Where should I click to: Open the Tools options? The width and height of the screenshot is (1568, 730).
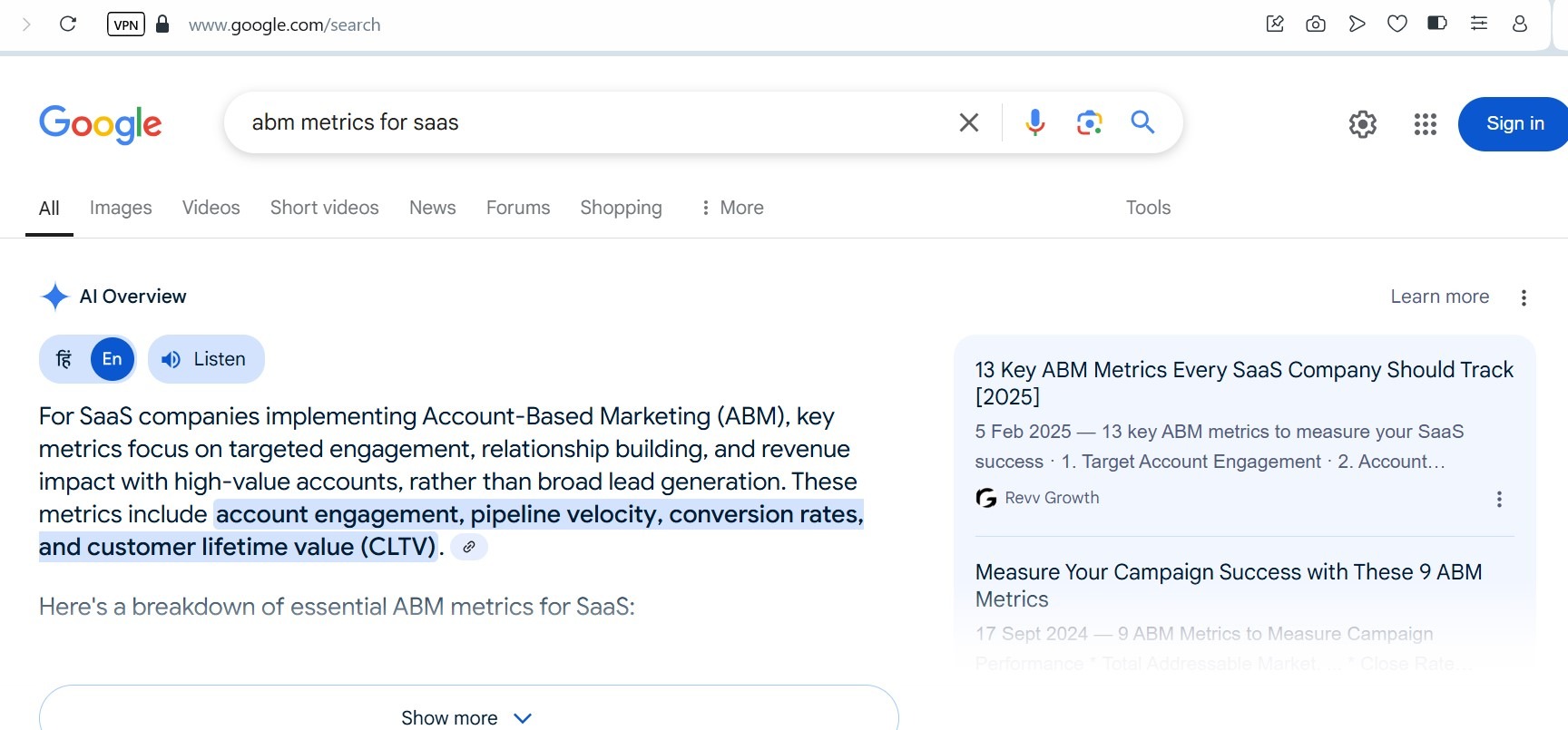(1148, 208)
